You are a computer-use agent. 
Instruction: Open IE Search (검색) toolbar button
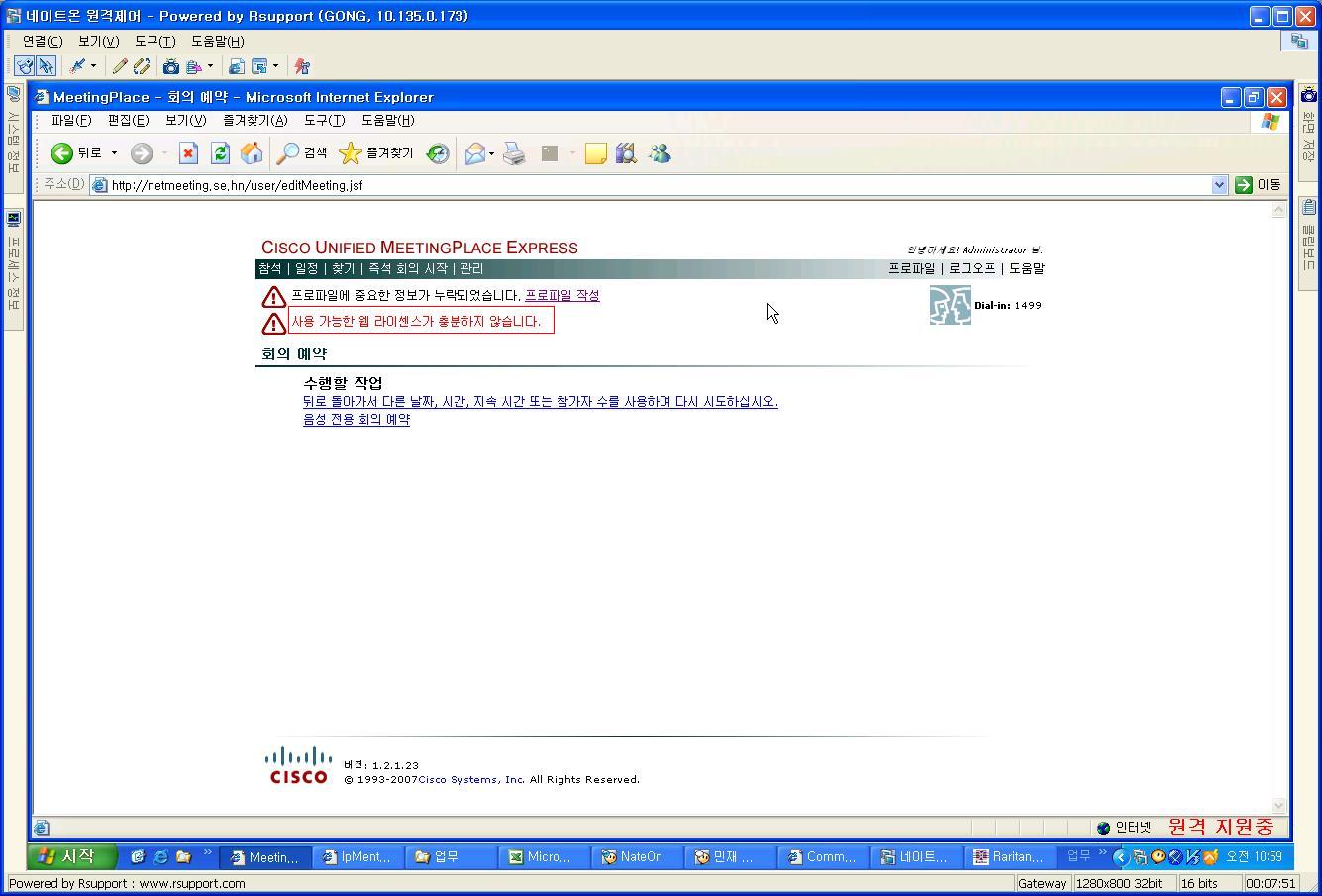pos(302,152)
